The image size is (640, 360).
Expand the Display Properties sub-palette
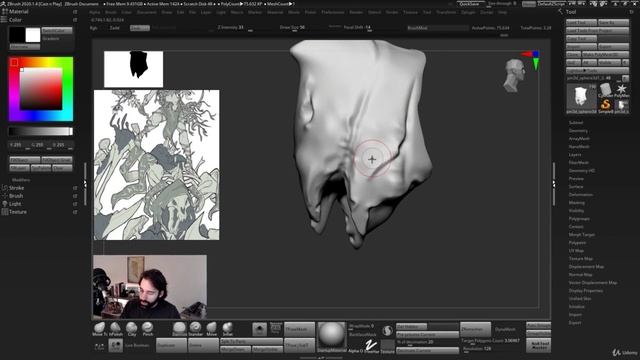pos(586,291)
